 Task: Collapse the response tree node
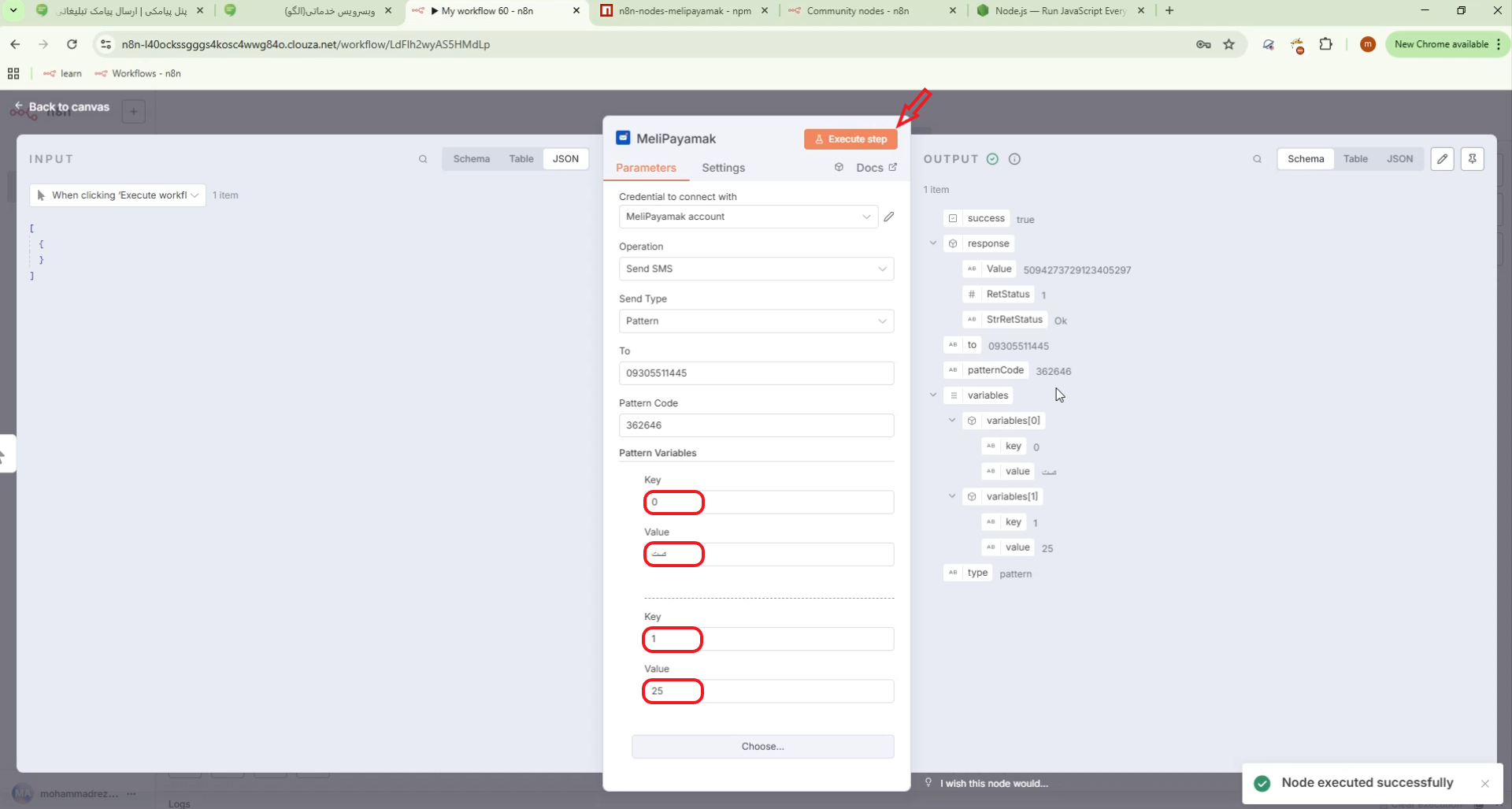(933, 243)
